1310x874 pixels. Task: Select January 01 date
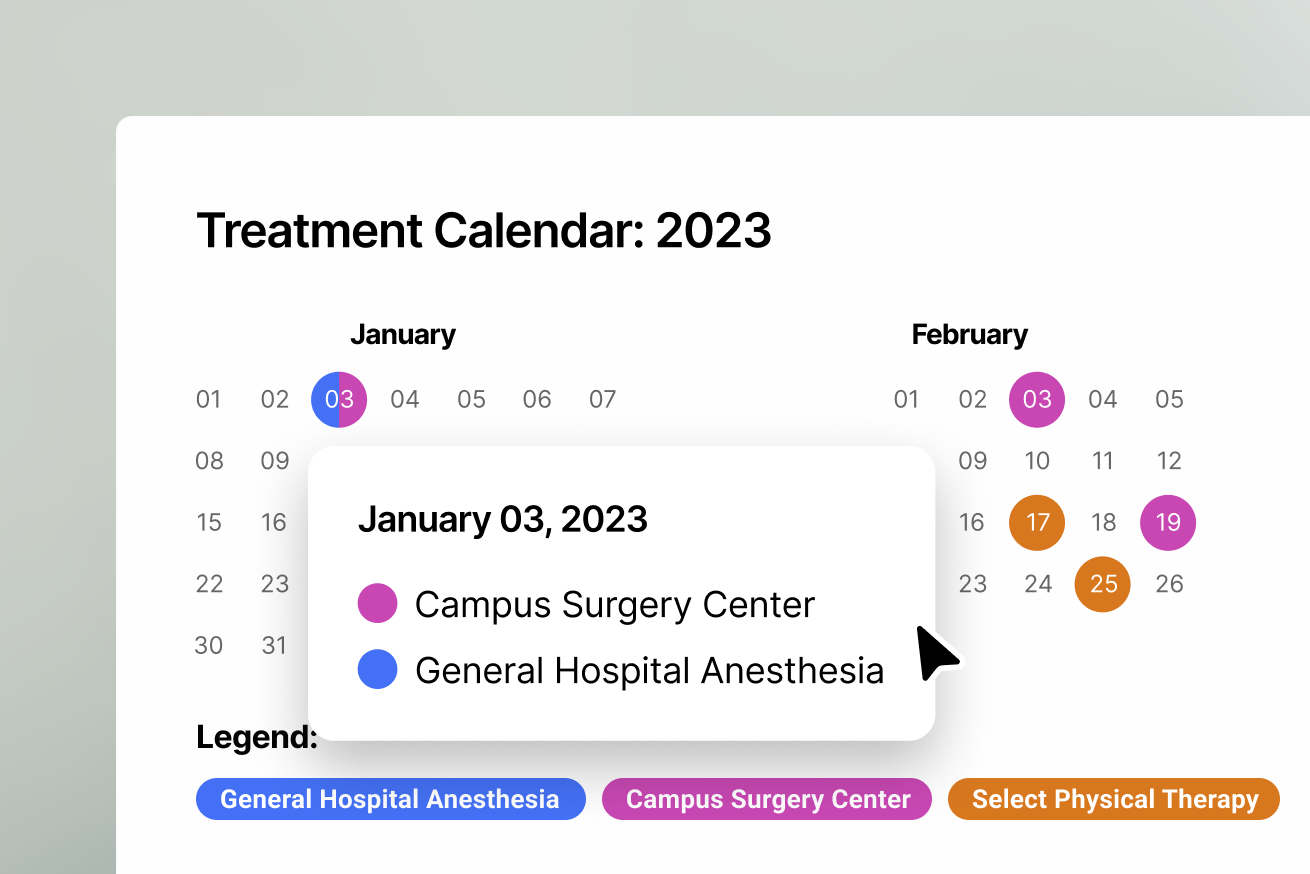(x=208, y=400)
